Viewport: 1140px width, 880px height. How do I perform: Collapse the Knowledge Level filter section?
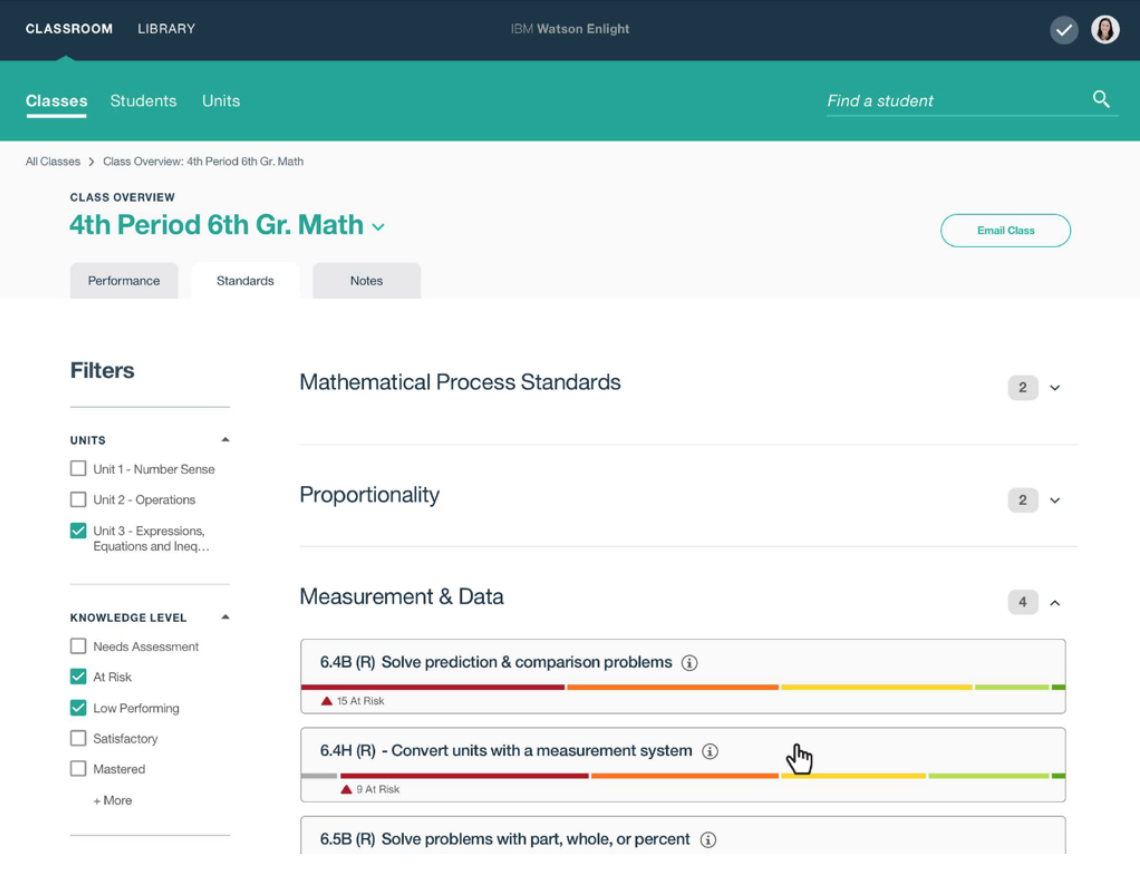(x=225, y=617)
